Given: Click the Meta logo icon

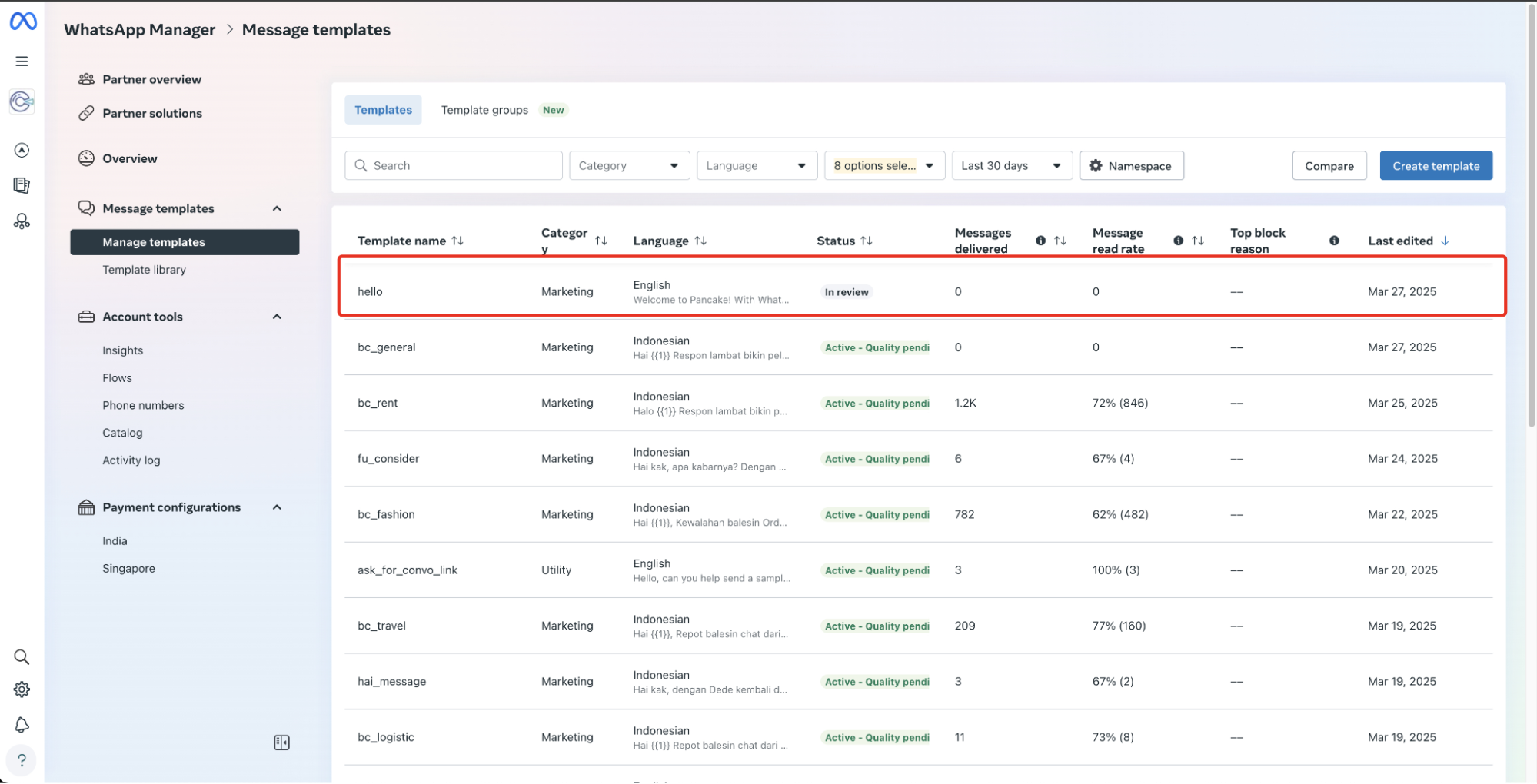Looking at the screenshot, I should (x=23, y=22).
